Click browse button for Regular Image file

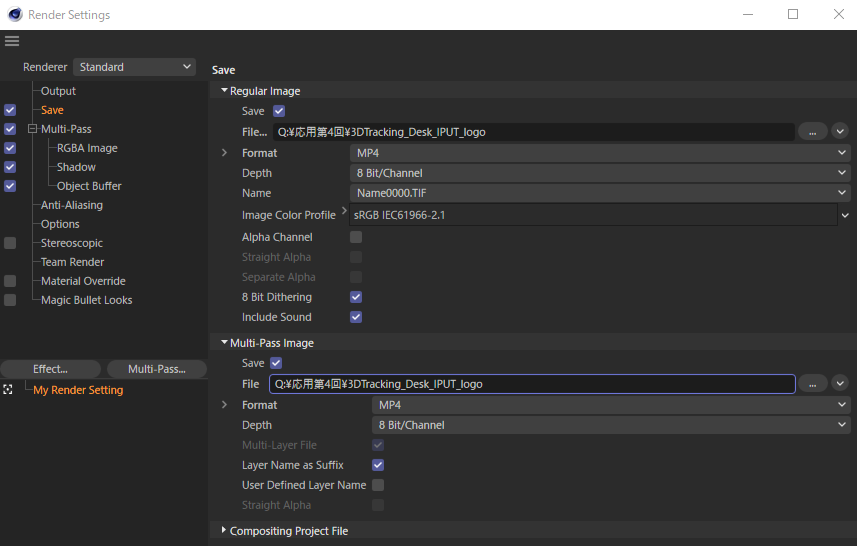(x=812, y=131)
